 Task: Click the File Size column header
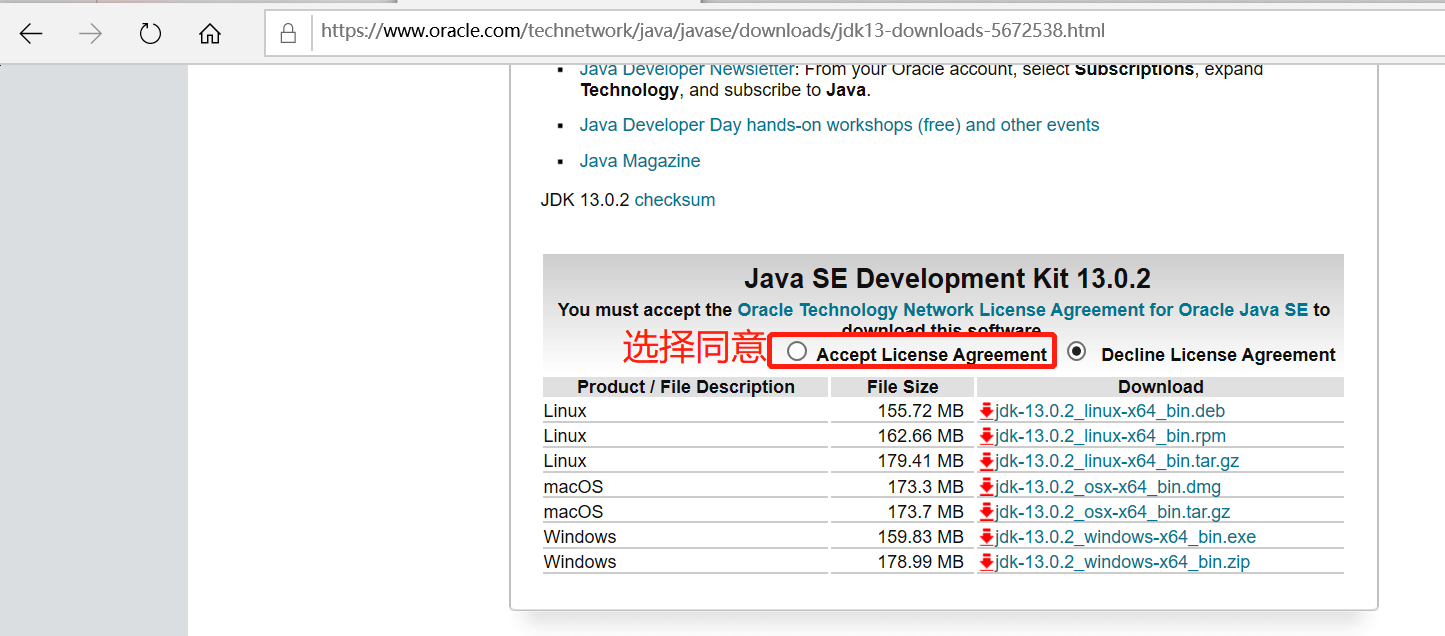902,387
